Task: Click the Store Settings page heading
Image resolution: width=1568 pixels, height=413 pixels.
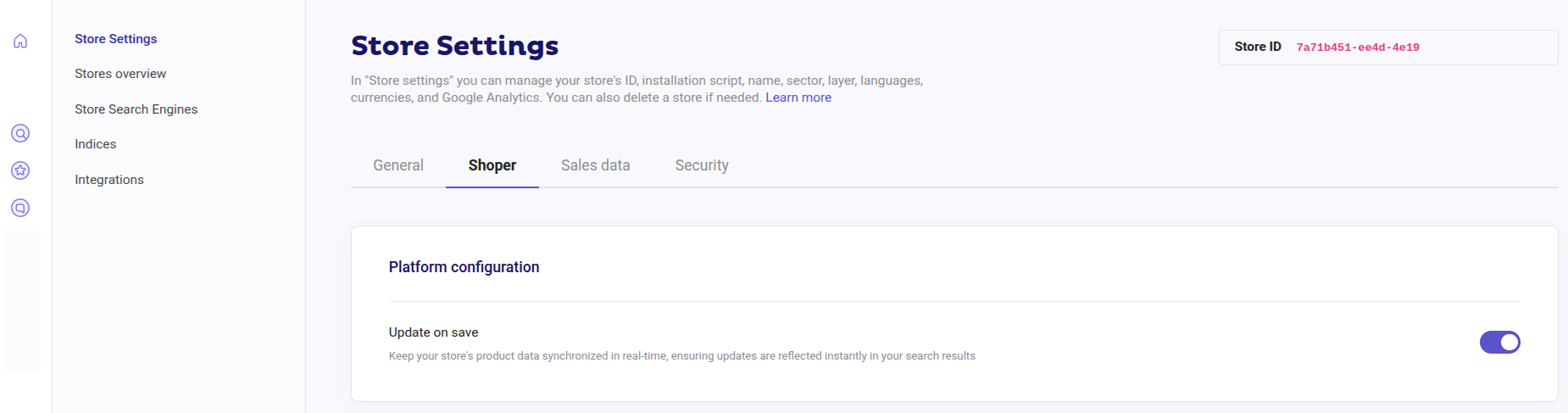Action: click(x=455, y=46)
